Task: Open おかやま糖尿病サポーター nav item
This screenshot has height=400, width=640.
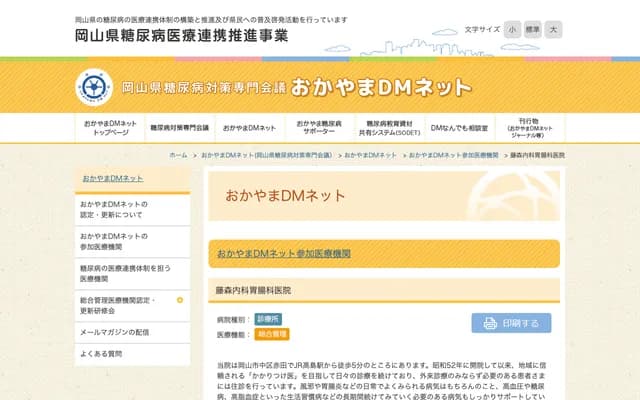Action: point(319,128)
